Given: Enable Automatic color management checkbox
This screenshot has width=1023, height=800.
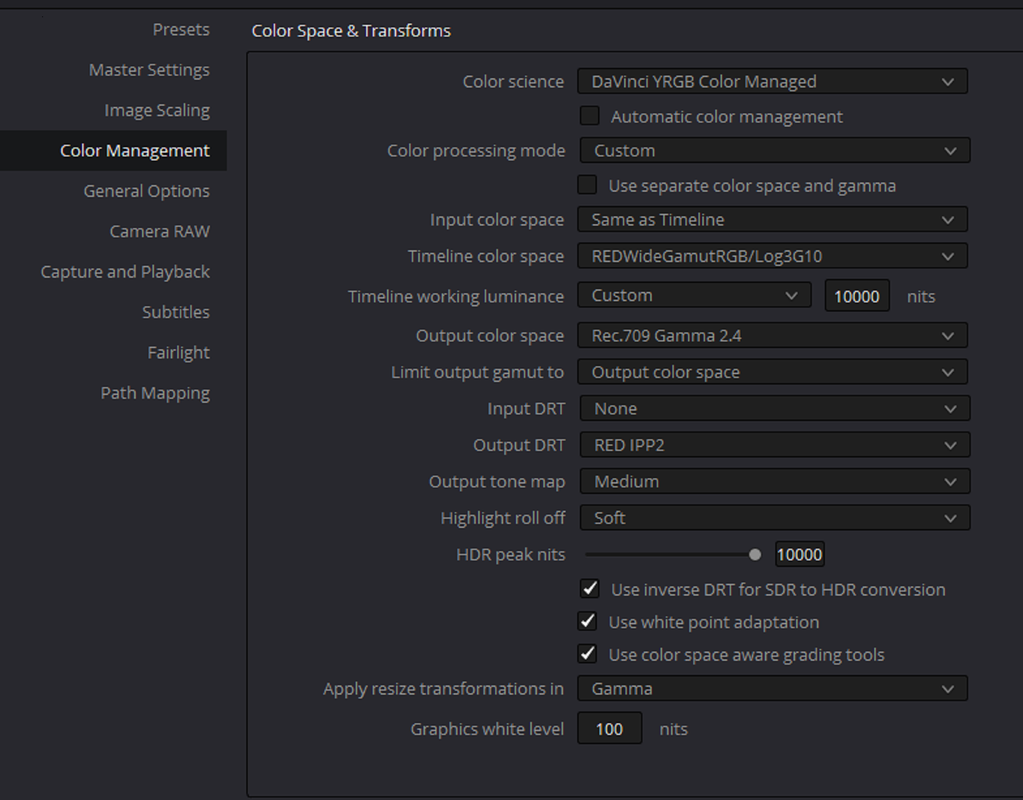Looking at the screenshot, I should 590,116.
